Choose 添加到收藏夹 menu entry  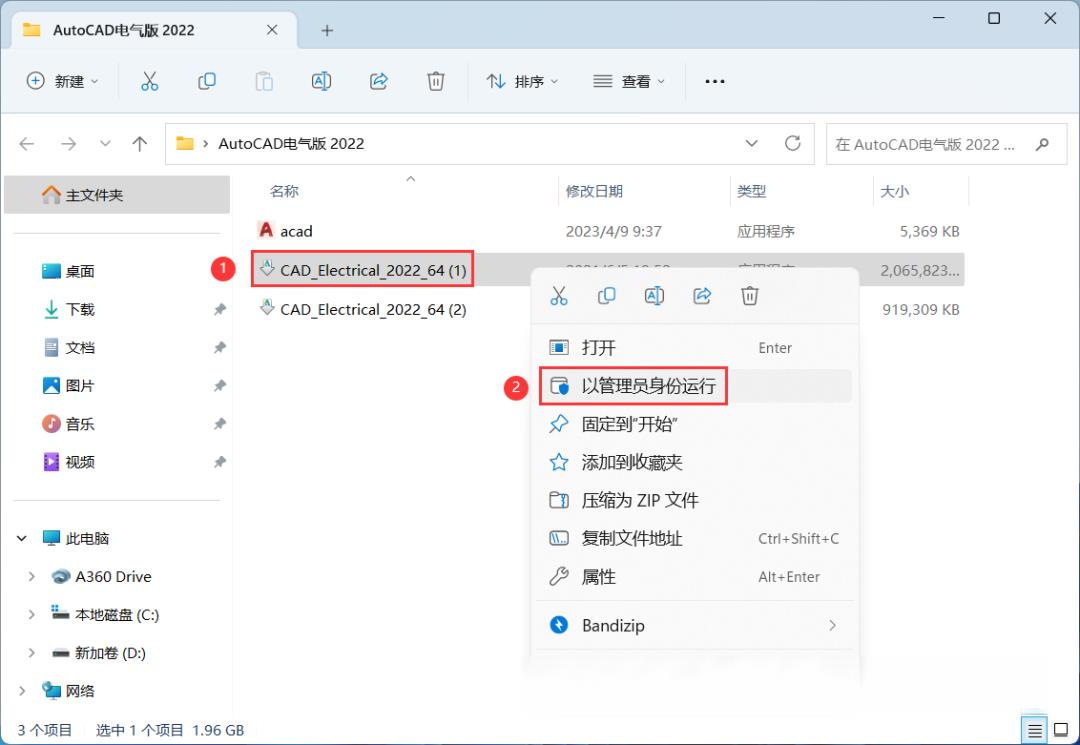pyautogui.click(x=694, y=462)
